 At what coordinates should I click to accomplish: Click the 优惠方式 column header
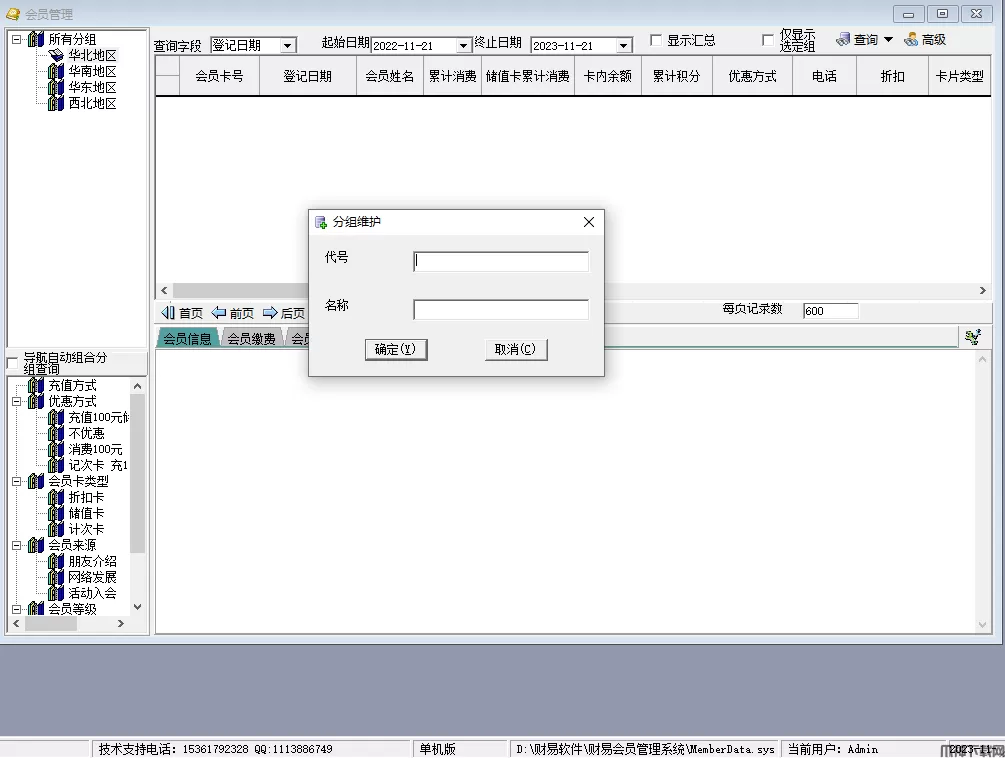click(752, 76)
